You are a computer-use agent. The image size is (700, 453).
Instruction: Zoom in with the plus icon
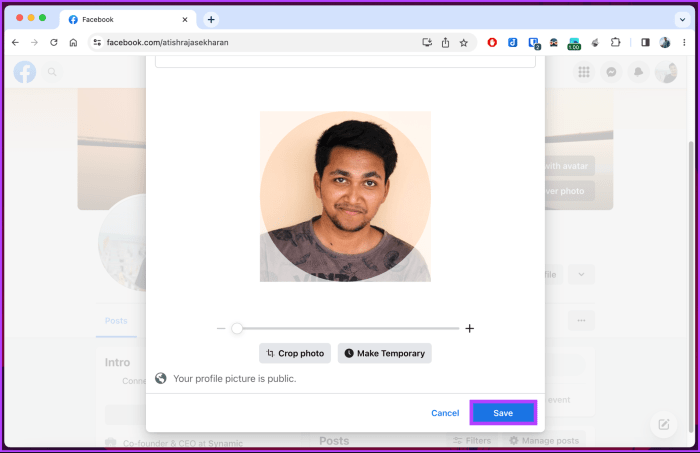tap(470, 328)
